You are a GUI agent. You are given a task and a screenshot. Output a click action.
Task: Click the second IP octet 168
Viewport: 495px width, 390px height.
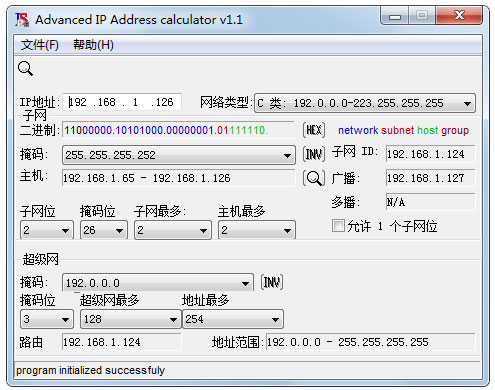106,102
